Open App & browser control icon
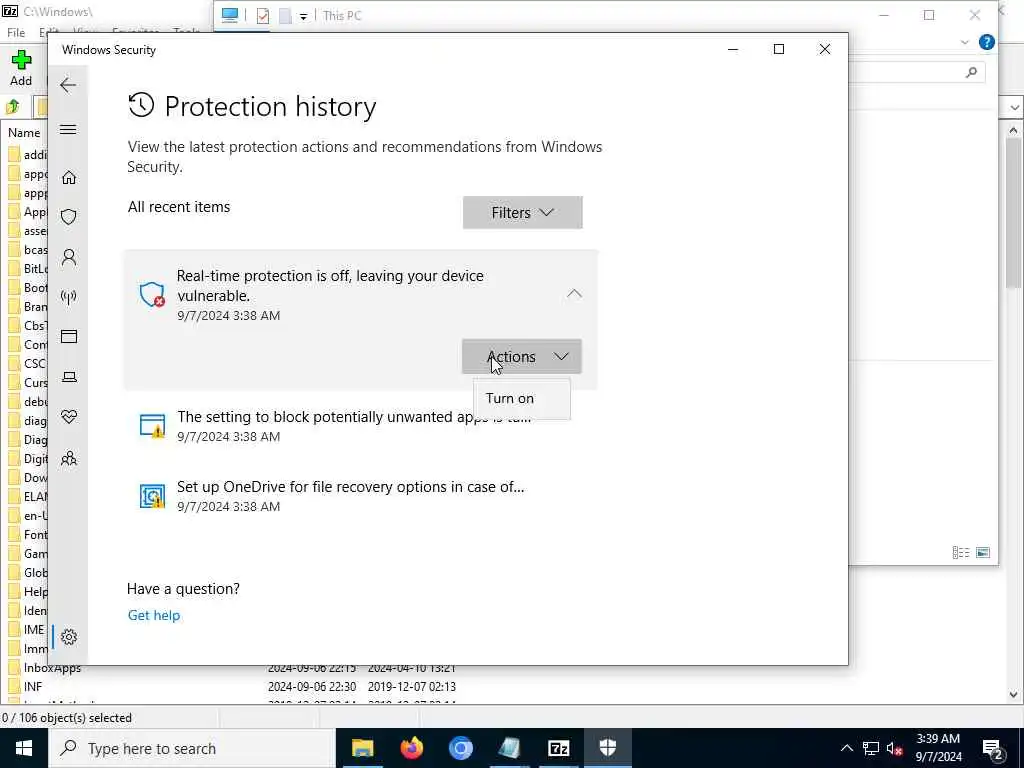1024x768 pixels. coord(69,336)
